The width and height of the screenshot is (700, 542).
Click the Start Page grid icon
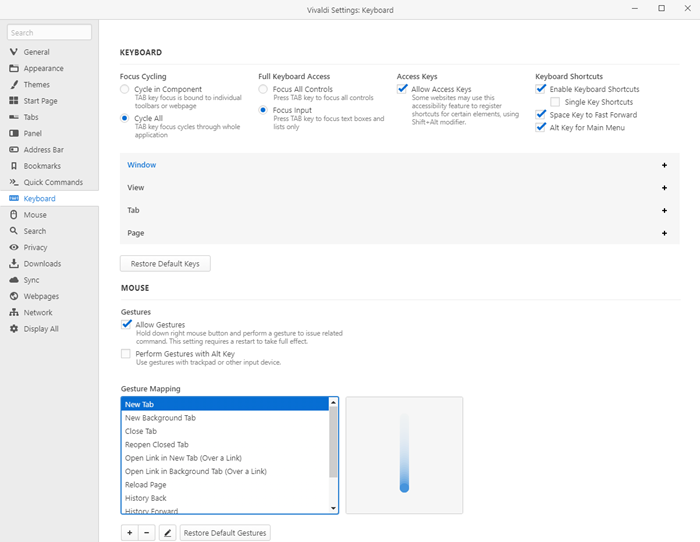(14, 100)
